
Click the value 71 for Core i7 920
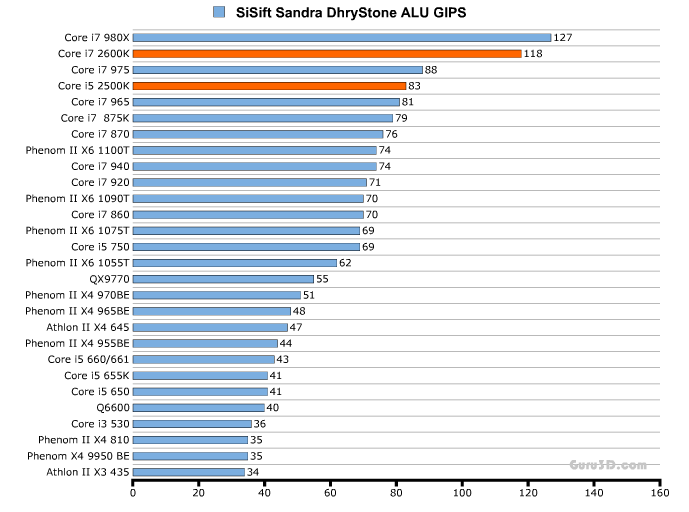(375, 182)
